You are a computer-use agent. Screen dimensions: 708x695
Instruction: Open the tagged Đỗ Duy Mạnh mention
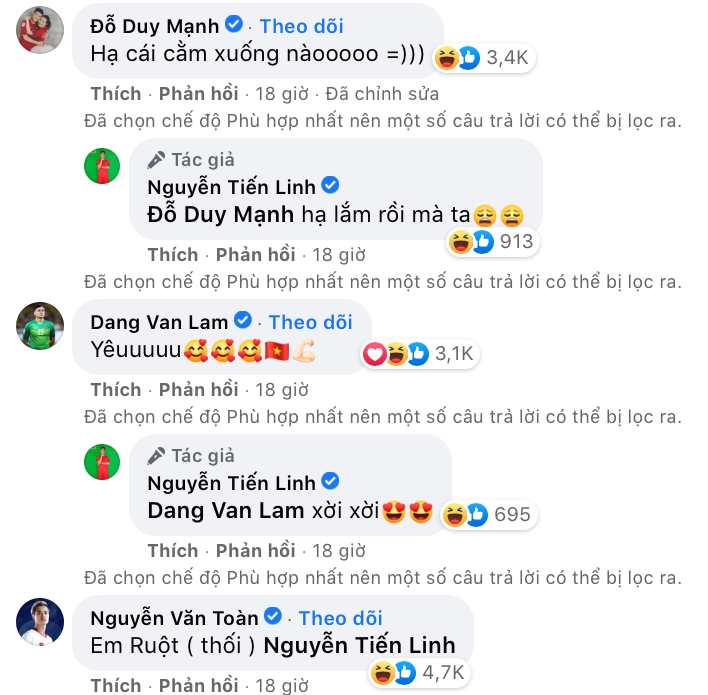pyautogui.click(x=220, y=215)
